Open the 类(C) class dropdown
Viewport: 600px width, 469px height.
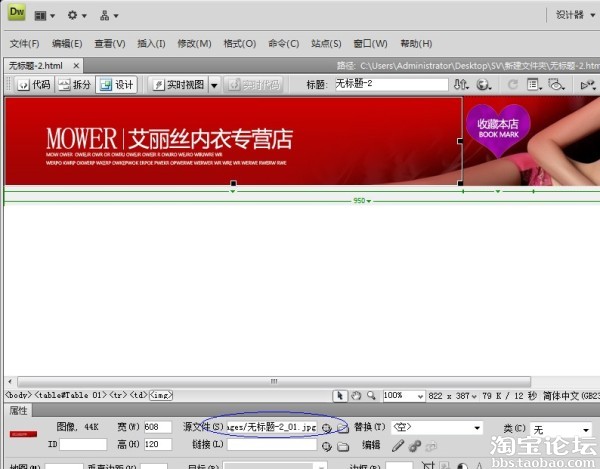click(561, 430)
